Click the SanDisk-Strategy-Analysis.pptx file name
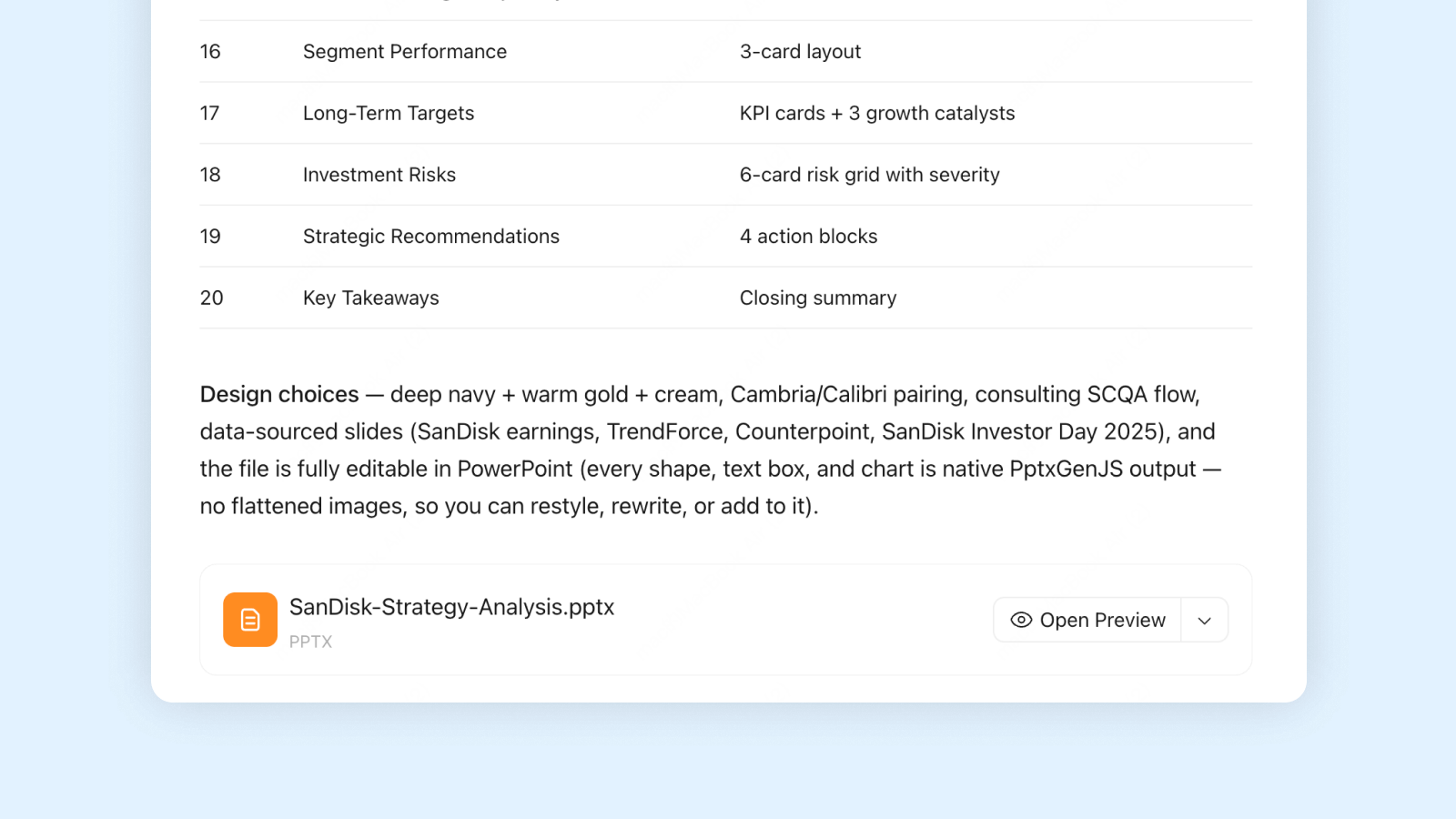 click(x=451, y=607)
